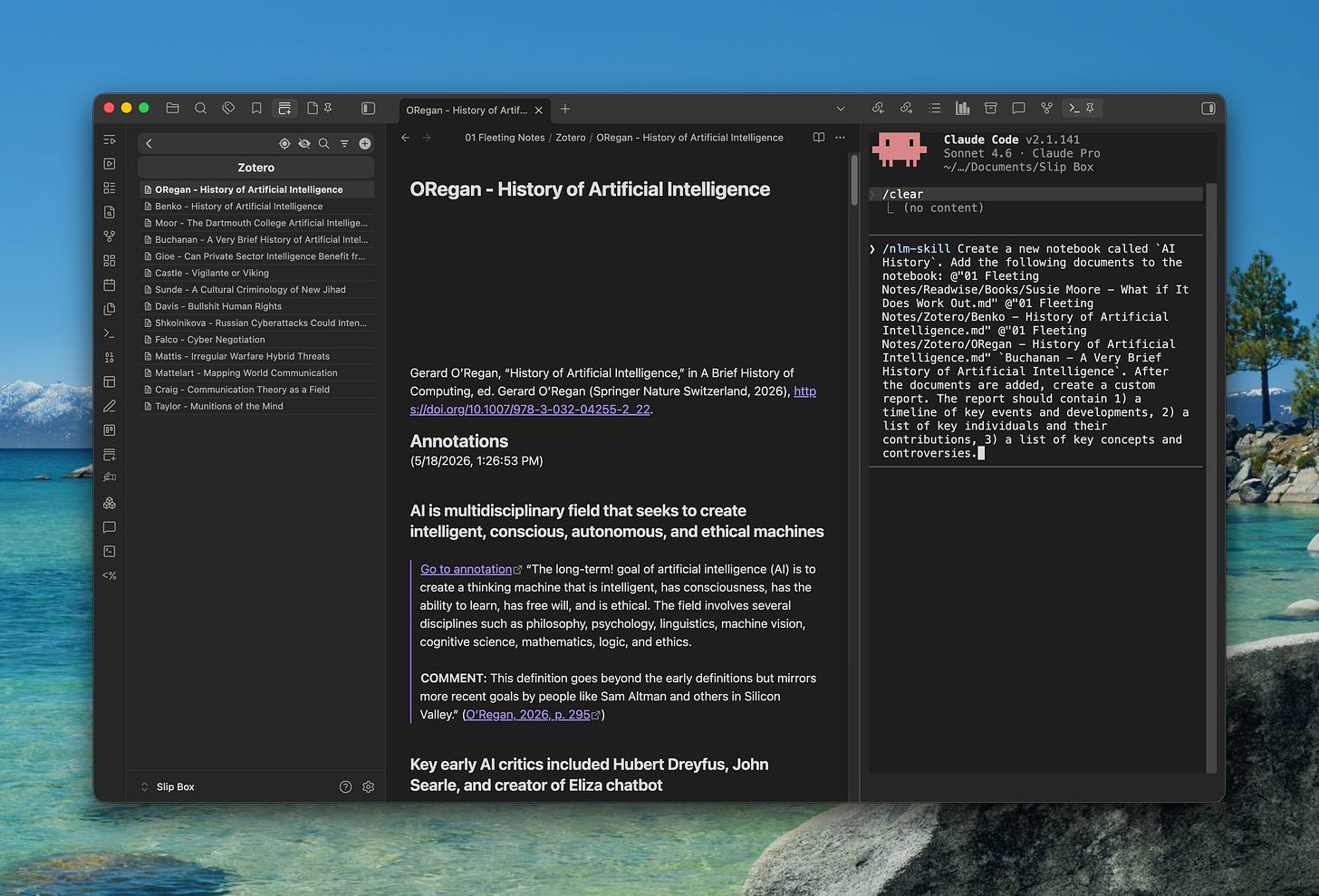Open the outgoing links icon
This screenshot has height=896, width=1319.
click(x=906, y=109)
